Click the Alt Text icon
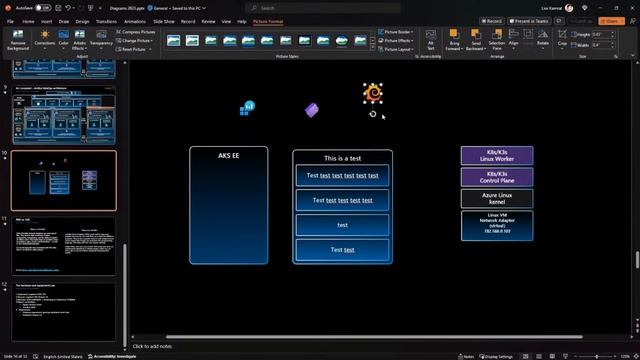The width and height of the screenshot is (640, 360). 431,40
